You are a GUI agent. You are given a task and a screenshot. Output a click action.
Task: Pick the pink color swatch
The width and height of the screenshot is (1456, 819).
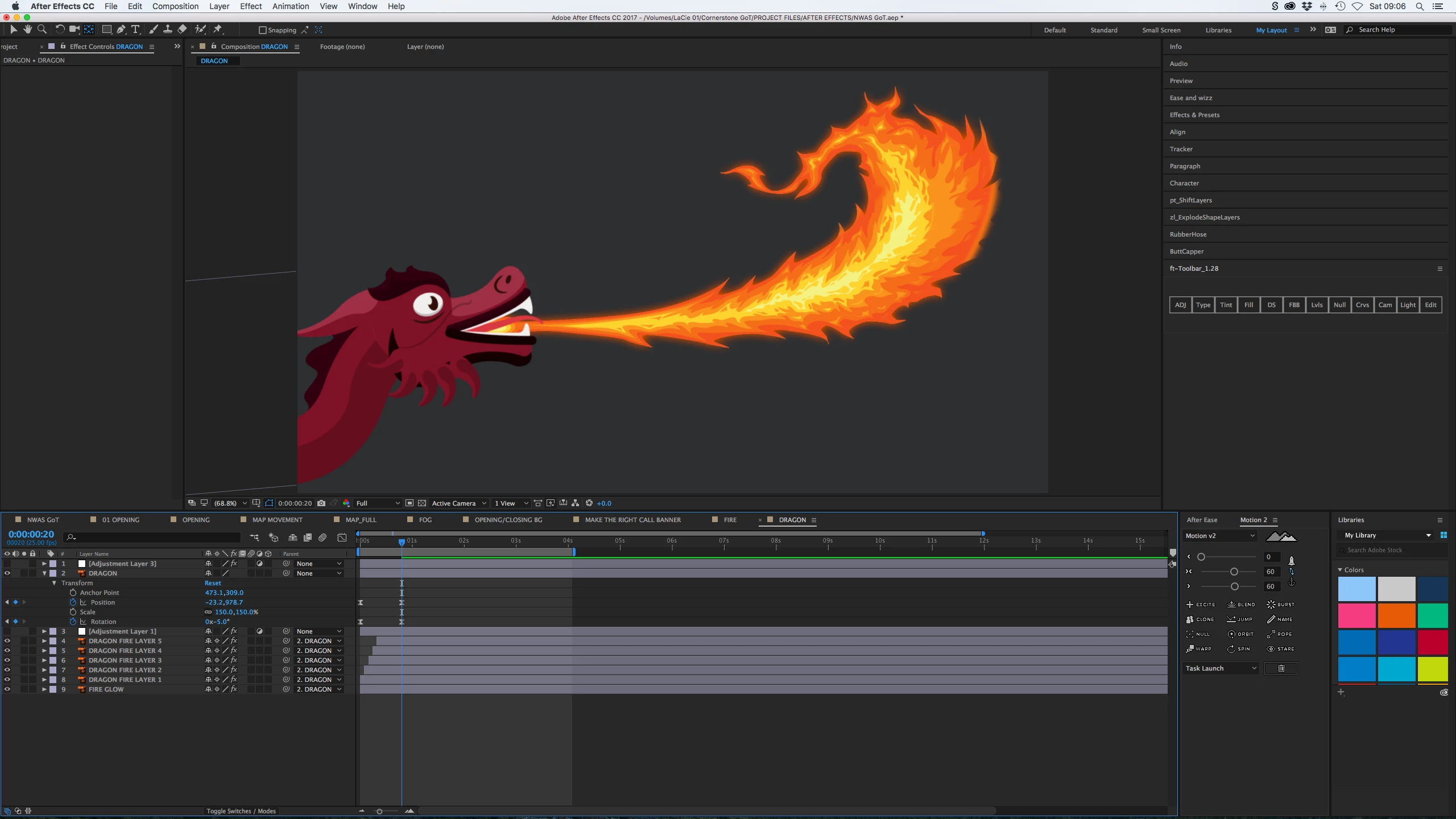click(x=1356, y=615)
